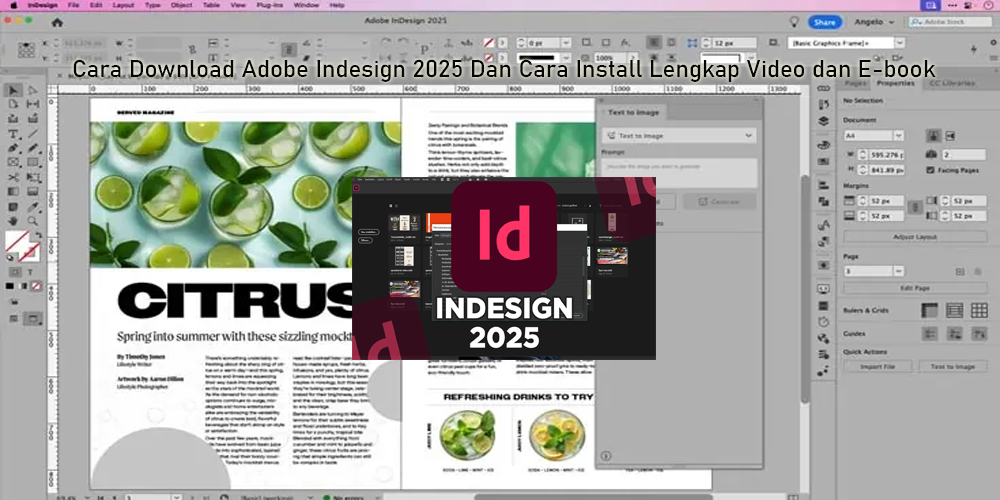
Task: Click Text to Image quick action button
Action: (x=953, y=367)
